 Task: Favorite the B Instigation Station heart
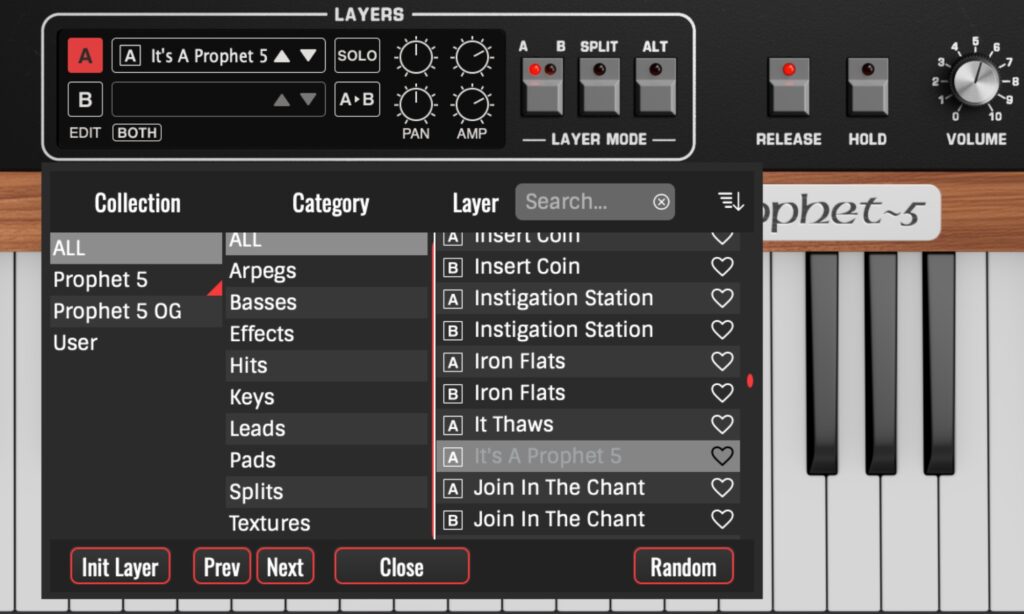[722, 330]
